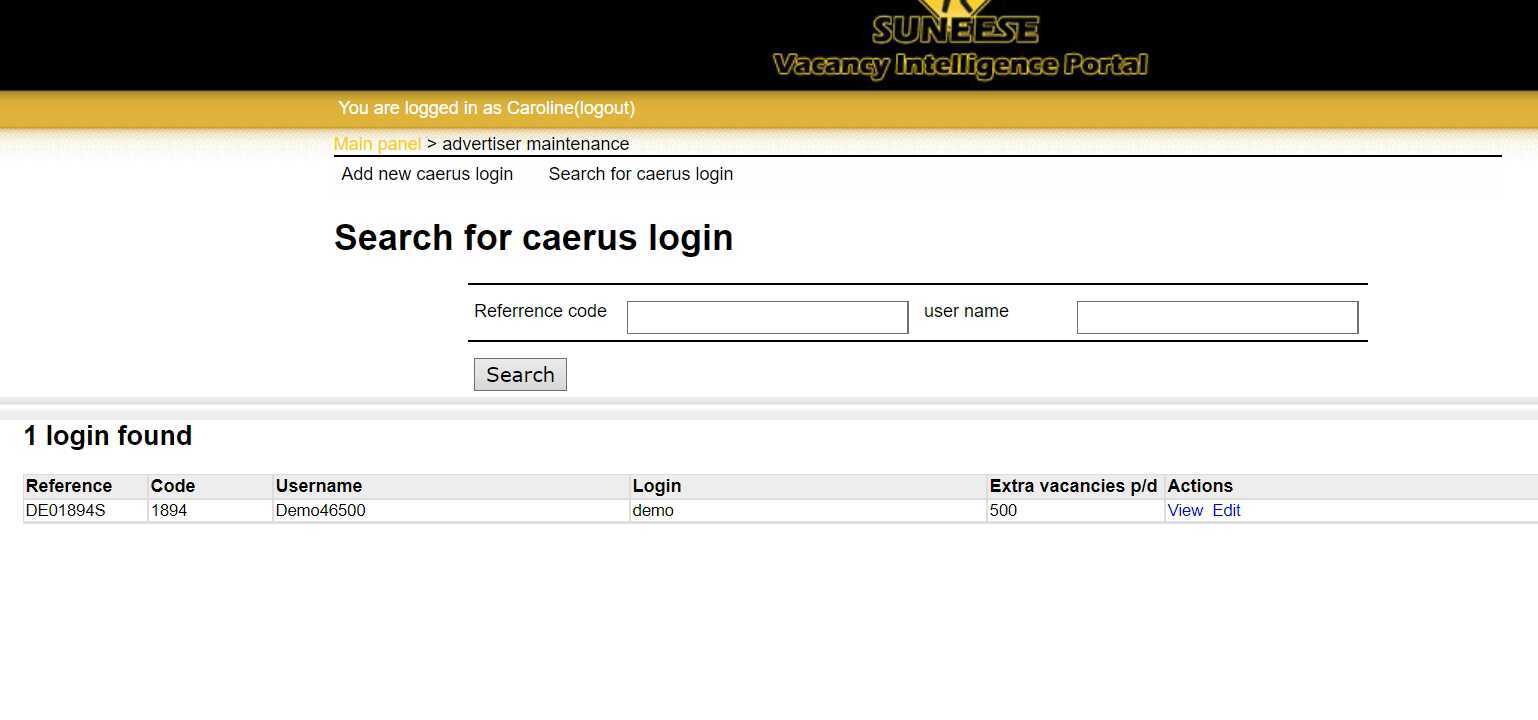Click the Extra vacancies p/d column header
This screenshot has height=720, width=1538.
(1072, 486)
